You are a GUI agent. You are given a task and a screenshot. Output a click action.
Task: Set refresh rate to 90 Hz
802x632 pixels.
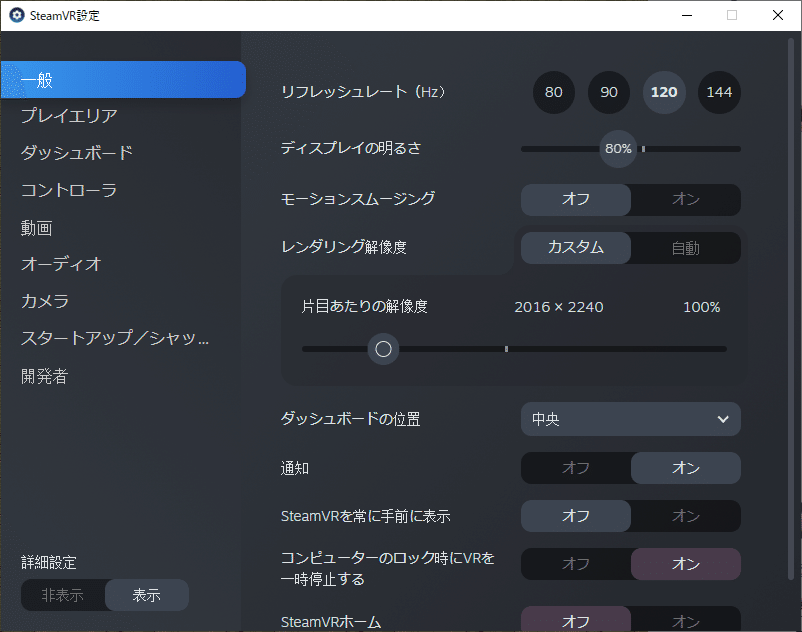tap(609, 92)
